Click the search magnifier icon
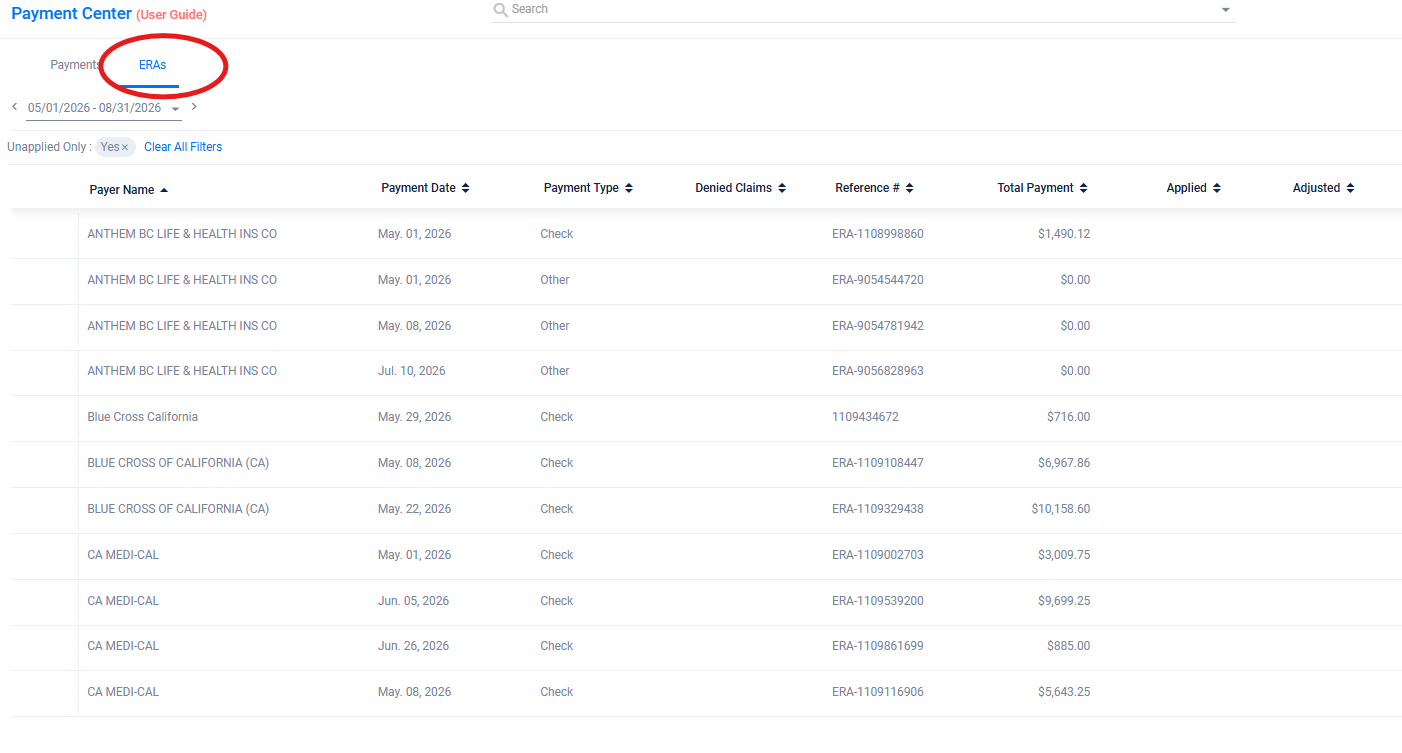 pos(501,10)
